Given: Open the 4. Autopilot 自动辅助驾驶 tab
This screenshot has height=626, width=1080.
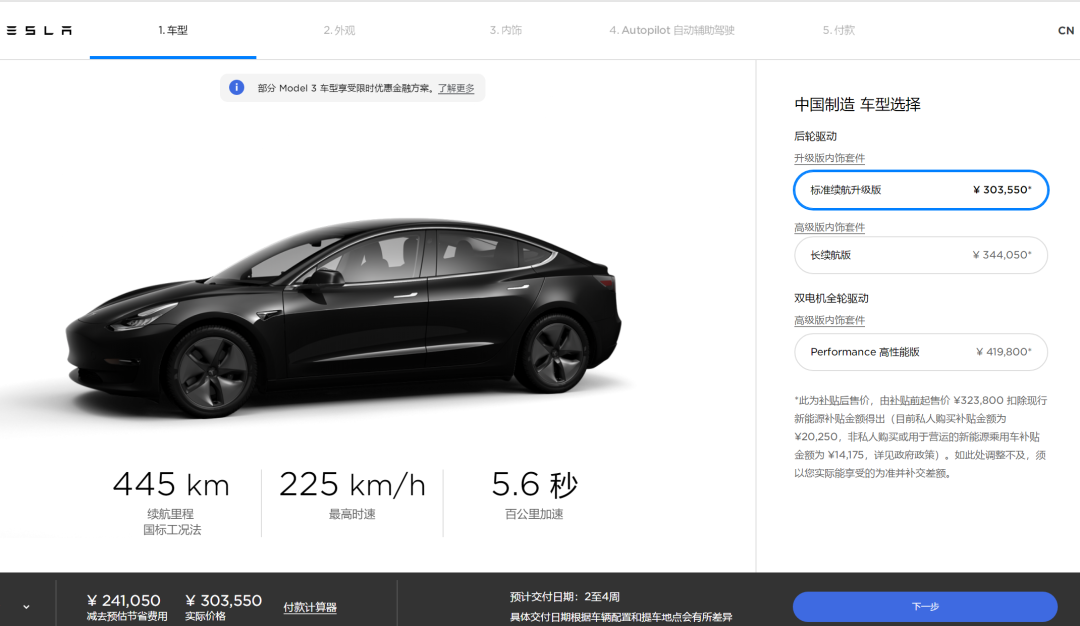Looking at the screenshot, I should [x=672, y=30].
